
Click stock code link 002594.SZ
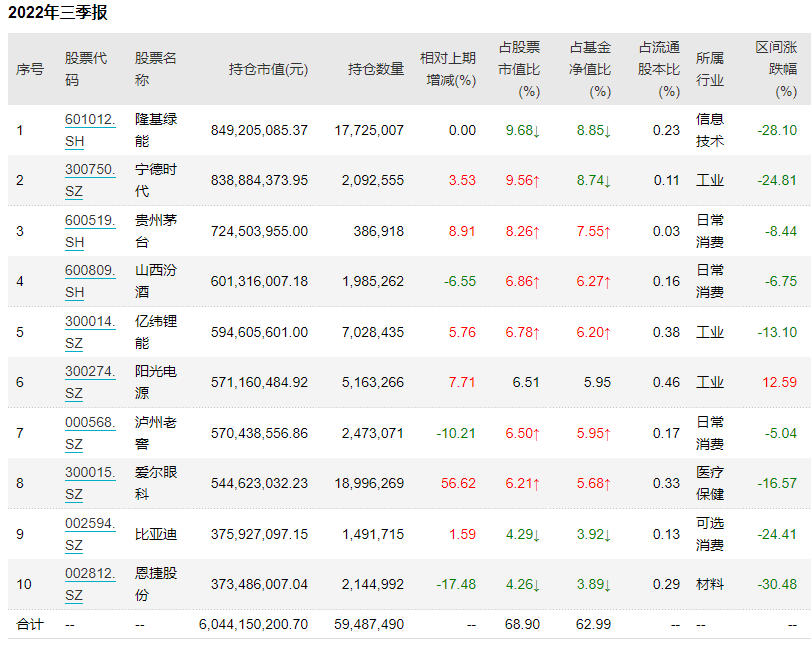[x=89, y=523]
